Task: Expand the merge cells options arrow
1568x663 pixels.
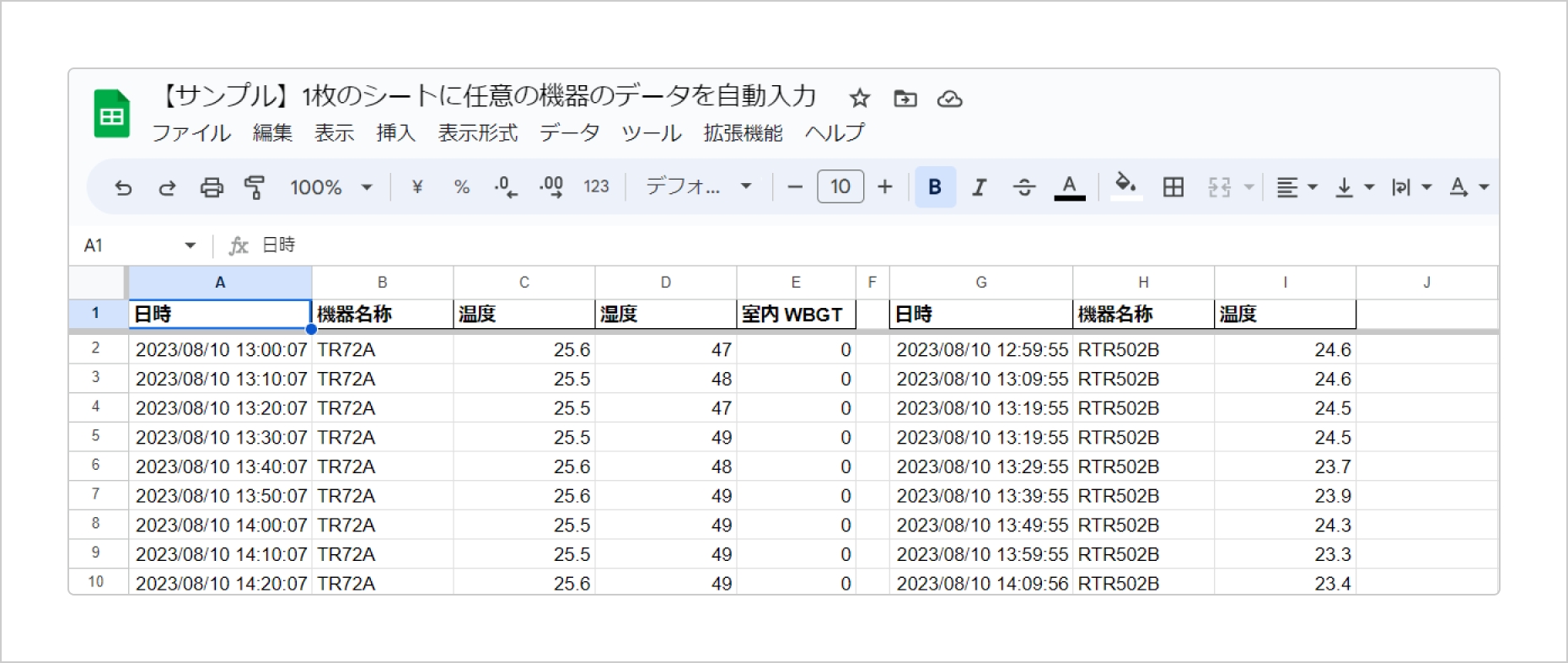Action: click(x=1249, y=187)
